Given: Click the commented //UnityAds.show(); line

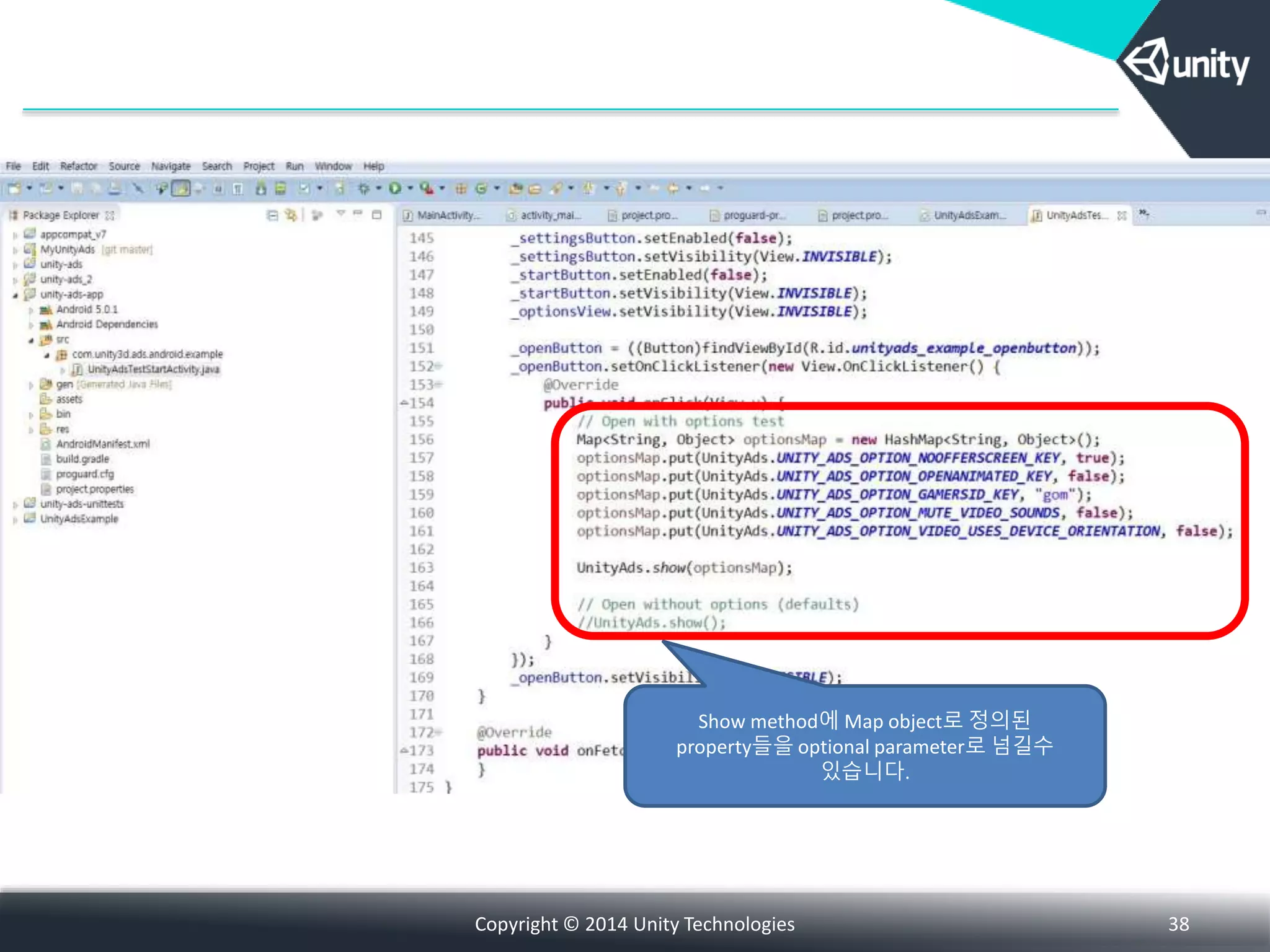Looking at the screenshot, I should pos(651,622).
